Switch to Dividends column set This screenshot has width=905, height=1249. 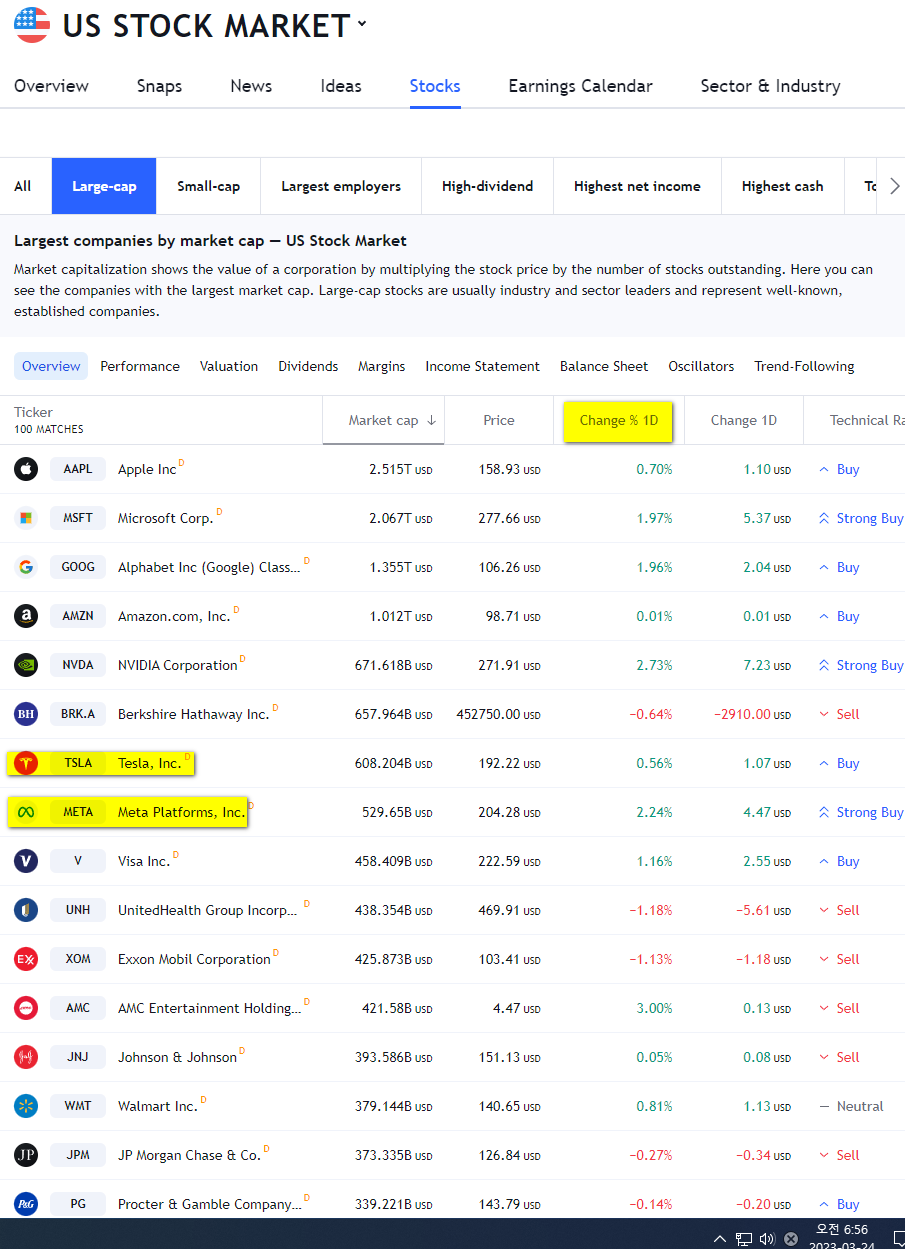[308, 366]
